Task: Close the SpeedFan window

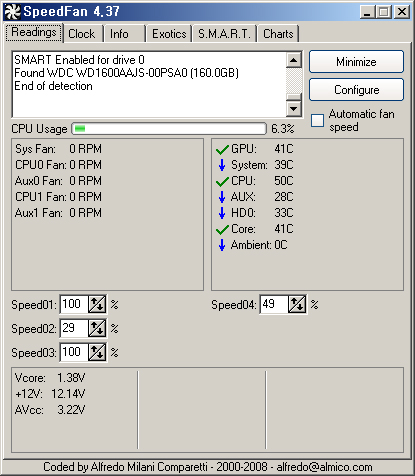Action: tap(402, 12)
